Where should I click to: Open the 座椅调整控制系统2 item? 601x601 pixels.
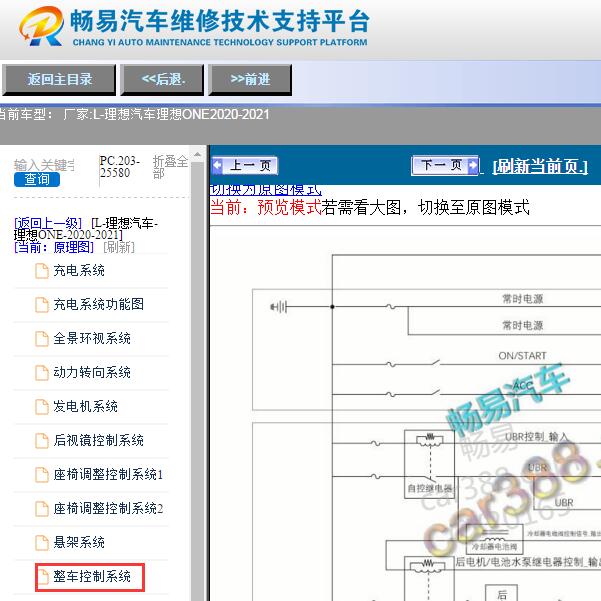tap(108, 508)
